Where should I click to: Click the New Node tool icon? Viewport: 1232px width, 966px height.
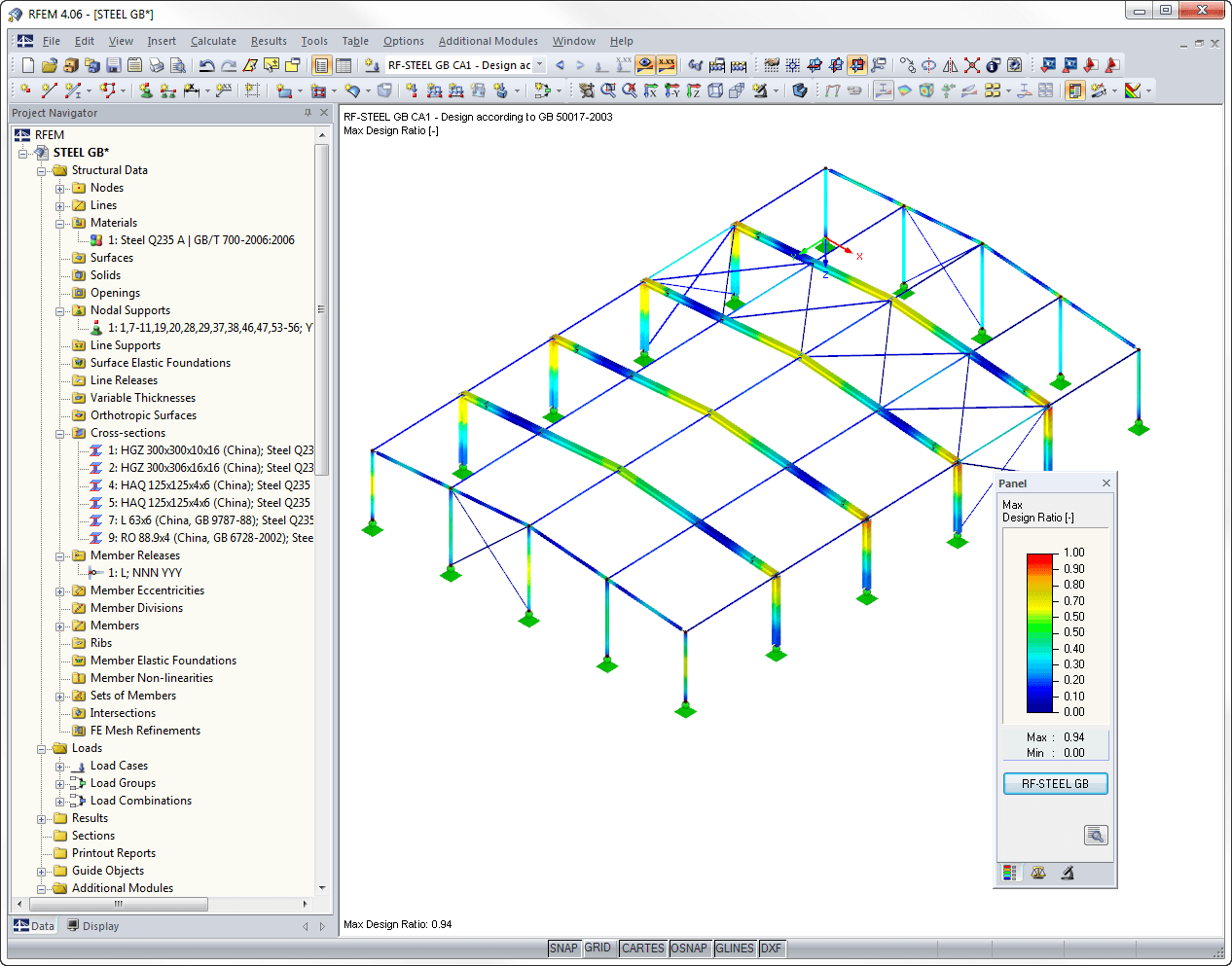click(x=25, y=90)
